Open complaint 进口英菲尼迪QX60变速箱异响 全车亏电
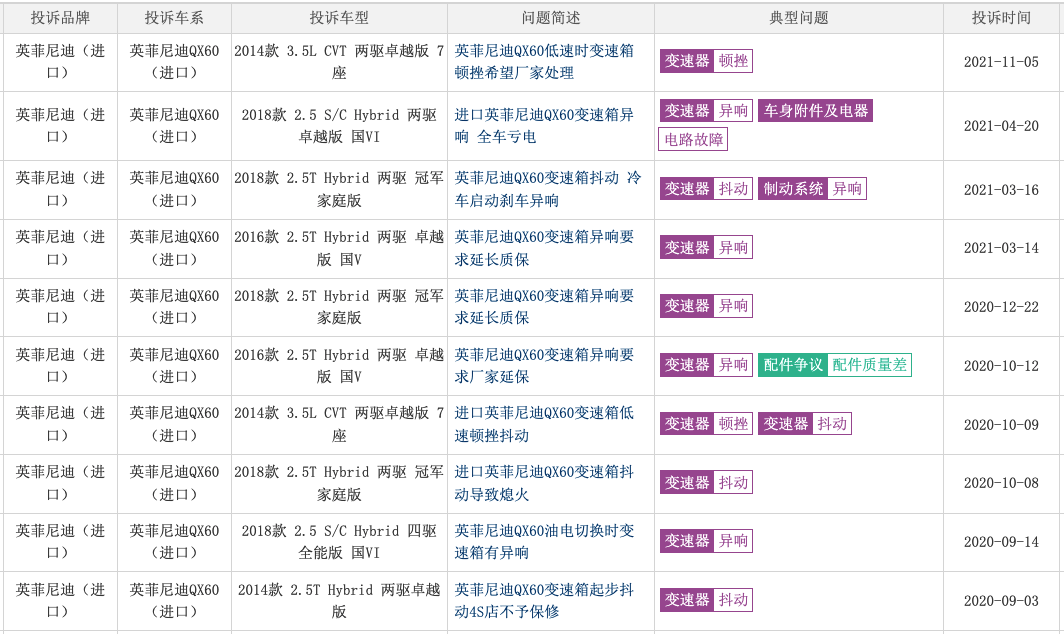 pos(544,126)
